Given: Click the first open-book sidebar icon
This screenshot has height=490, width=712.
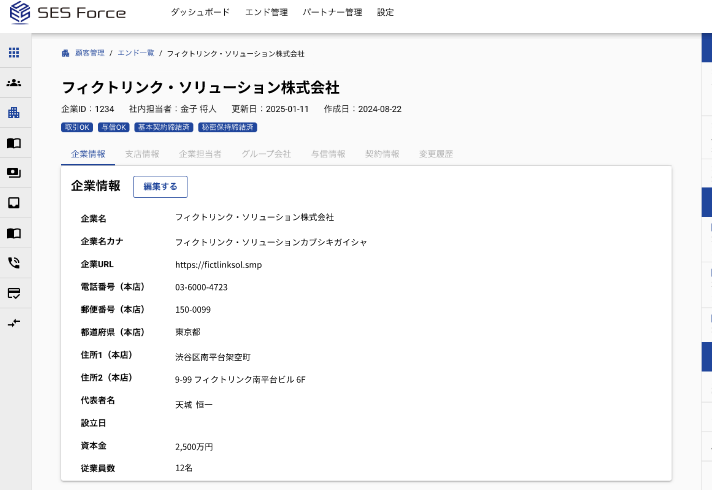Looking at the screenshot, I should [x=14, y=143].
